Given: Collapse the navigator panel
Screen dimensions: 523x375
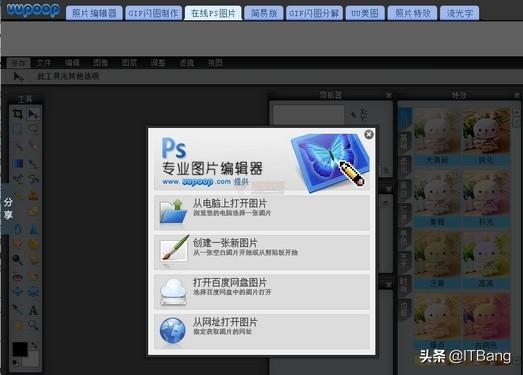Looking at the screenshot, I should pyautogui.click(x=389, y=95).
